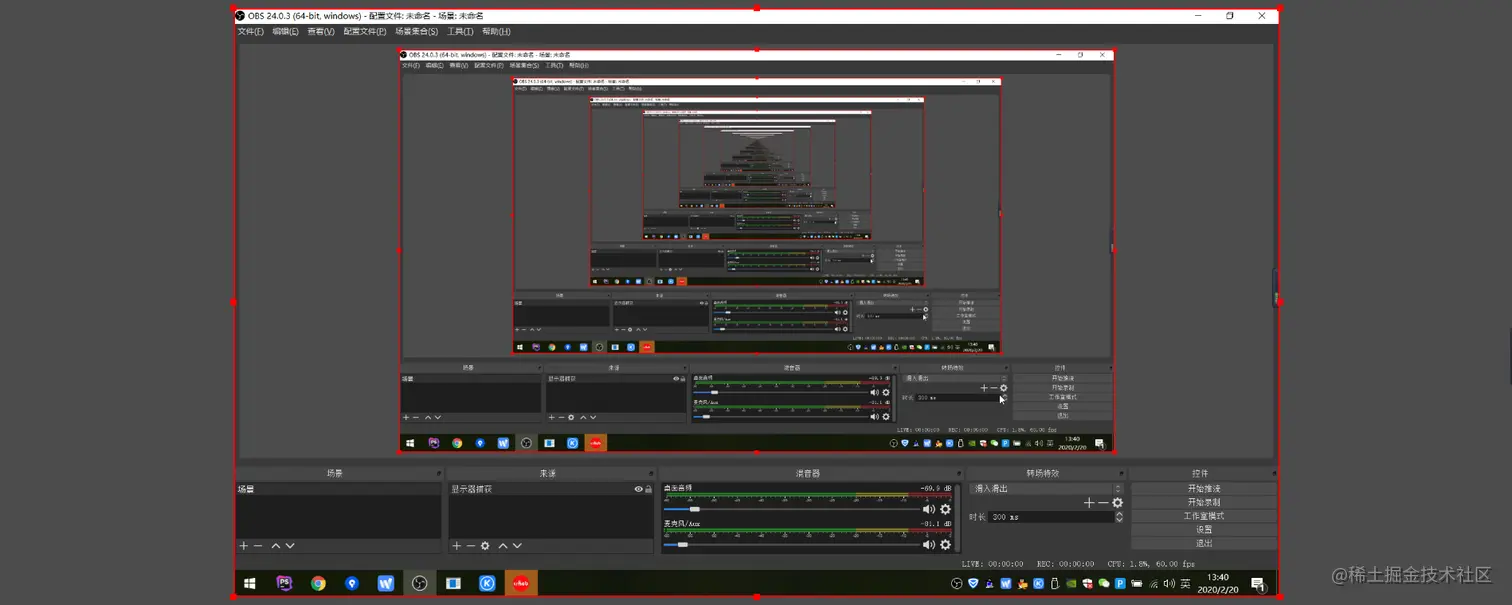The image size is (1512, 605).
Task: Open 文件(F) menu
Action: coord(250,32)
